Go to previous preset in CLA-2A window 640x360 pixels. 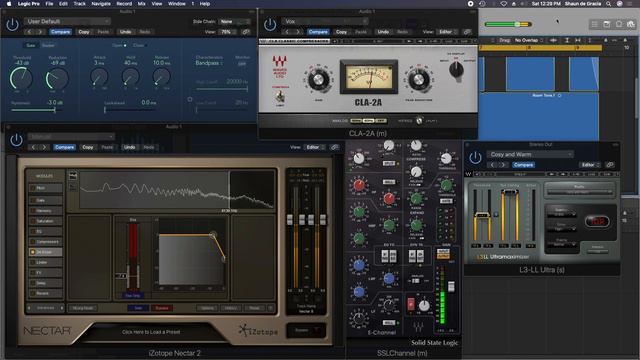pos(287,32)
